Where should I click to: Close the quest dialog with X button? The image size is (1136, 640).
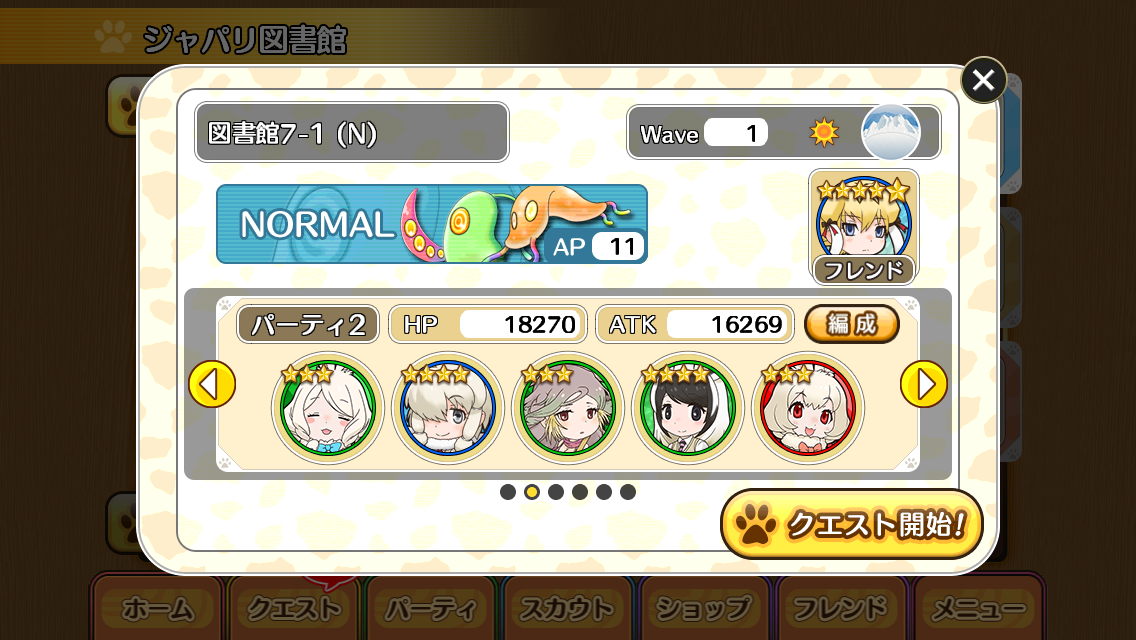[983, 80]
